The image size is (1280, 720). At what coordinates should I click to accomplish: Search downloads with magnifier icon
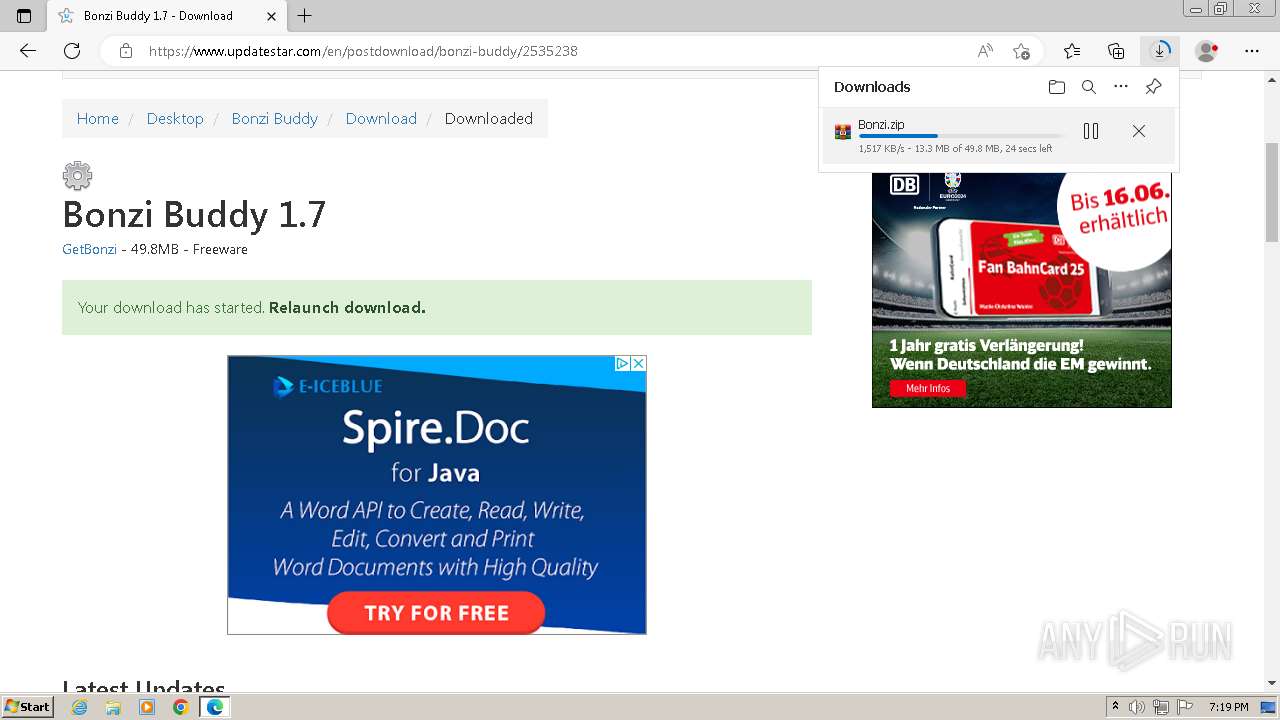pos(1089,87)
